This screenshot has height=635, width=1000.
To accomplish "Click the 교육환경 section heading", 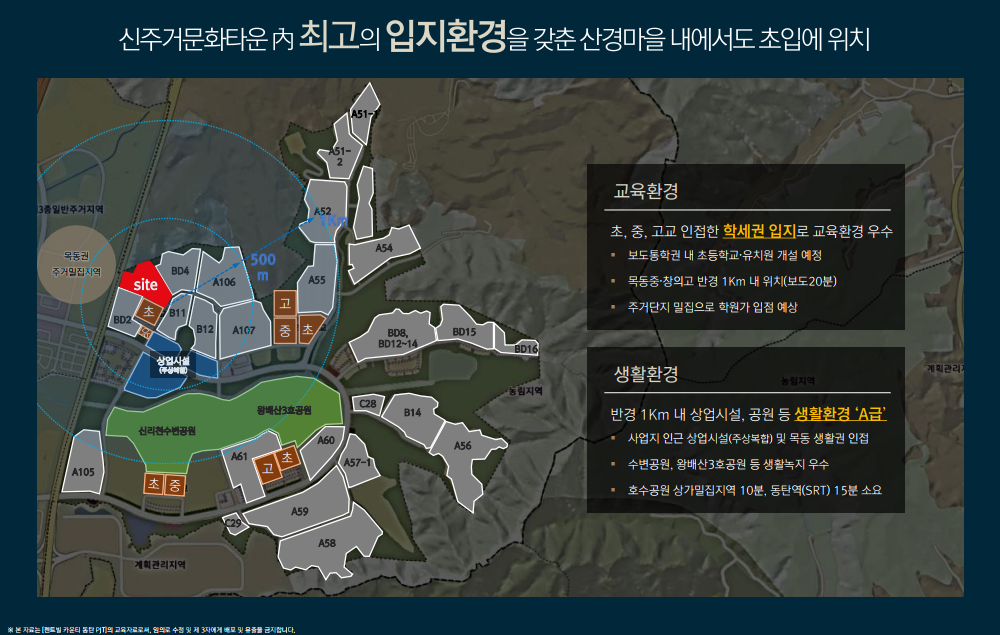I will tap(645, 191).
